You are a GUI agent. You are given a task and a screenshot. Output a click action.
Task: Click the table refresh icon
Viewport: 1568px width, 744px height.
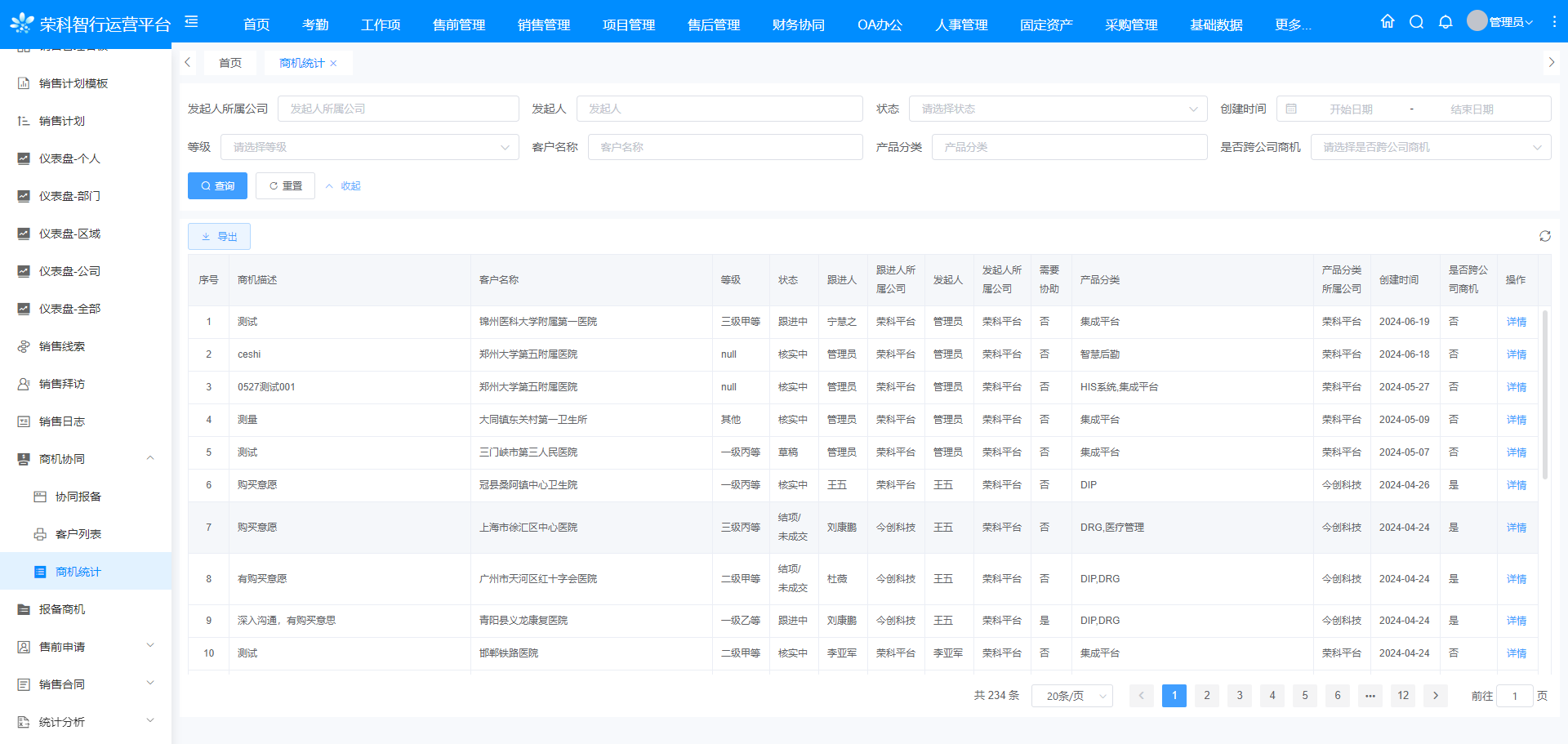1544,236
